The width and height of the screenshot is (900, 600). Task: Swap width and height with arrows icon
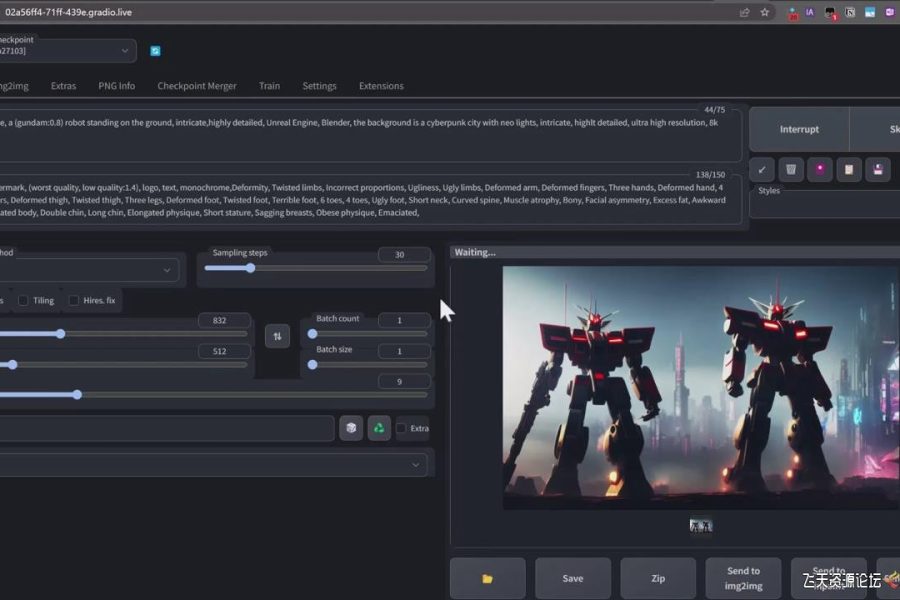coord(277,336)
